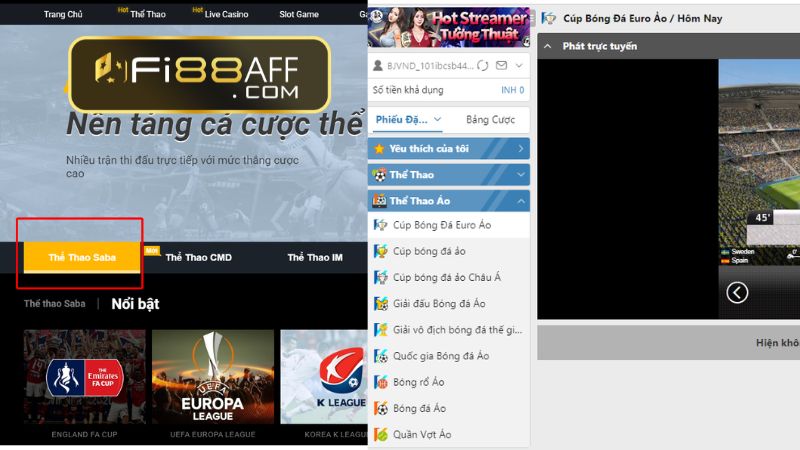This screenshot has width=800, height=450.
Task: Open the Trang Chủ menu item
Action: (x=63, y=14)
